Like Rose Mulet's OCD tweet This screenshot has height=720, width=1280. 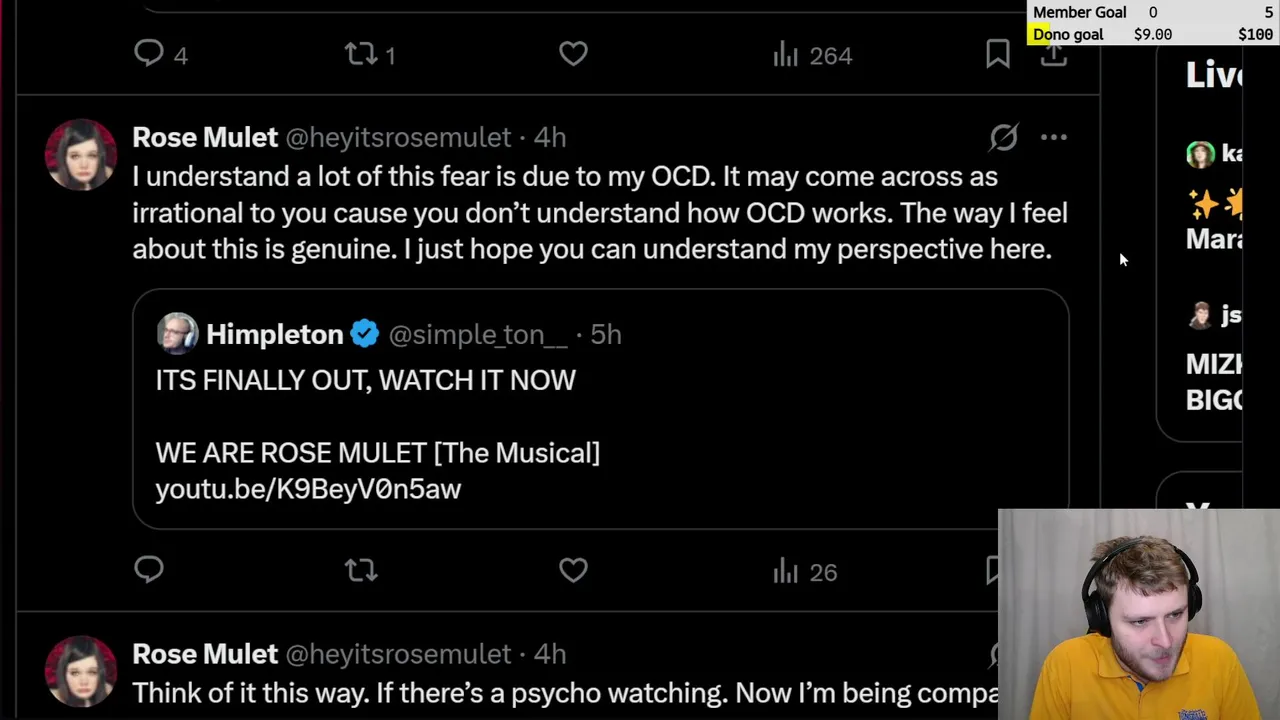point(573,570)
